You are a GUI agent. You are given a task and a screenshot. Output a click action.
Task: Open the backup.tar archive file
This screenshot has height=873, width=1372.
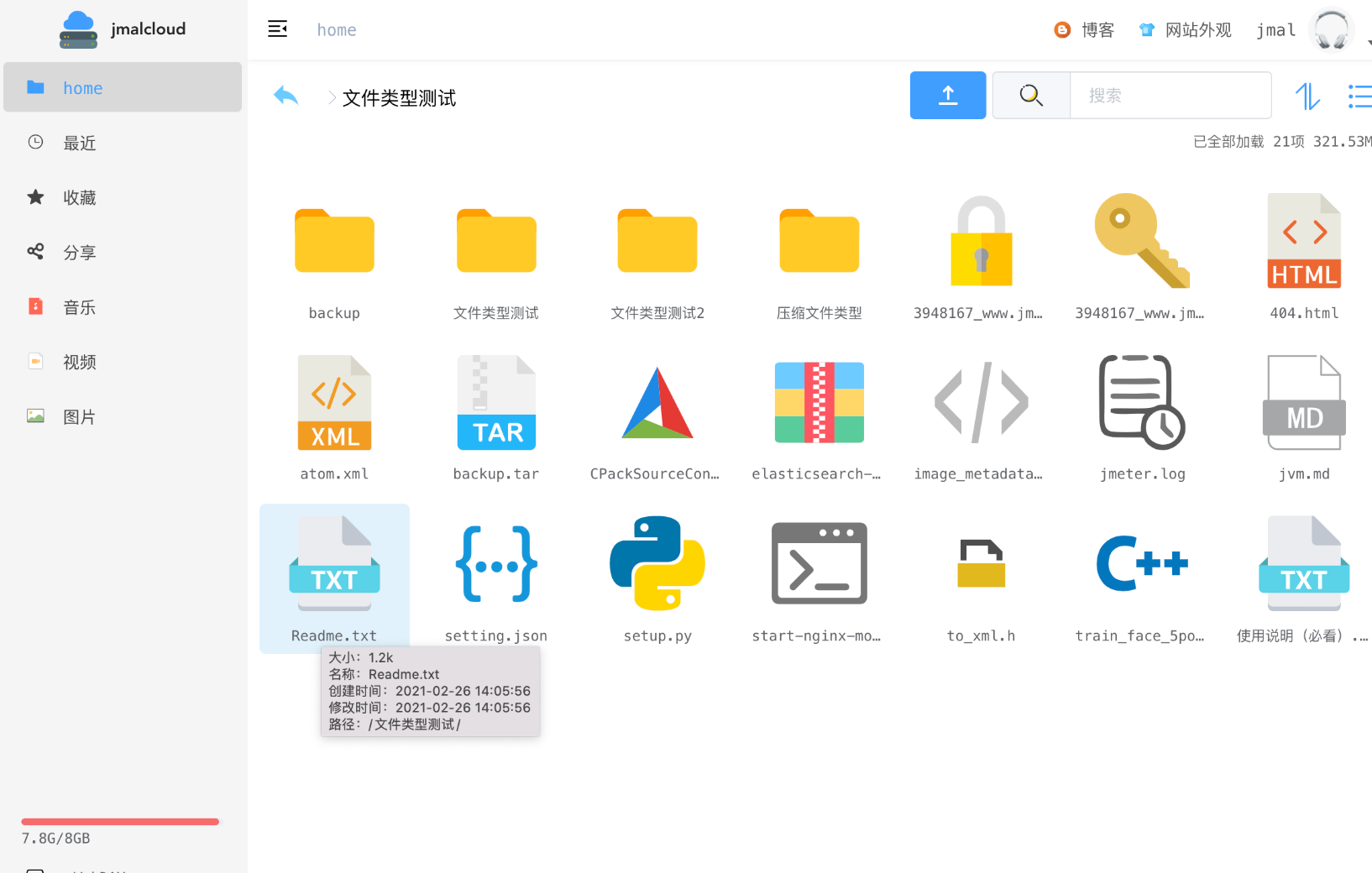(496, 404)
